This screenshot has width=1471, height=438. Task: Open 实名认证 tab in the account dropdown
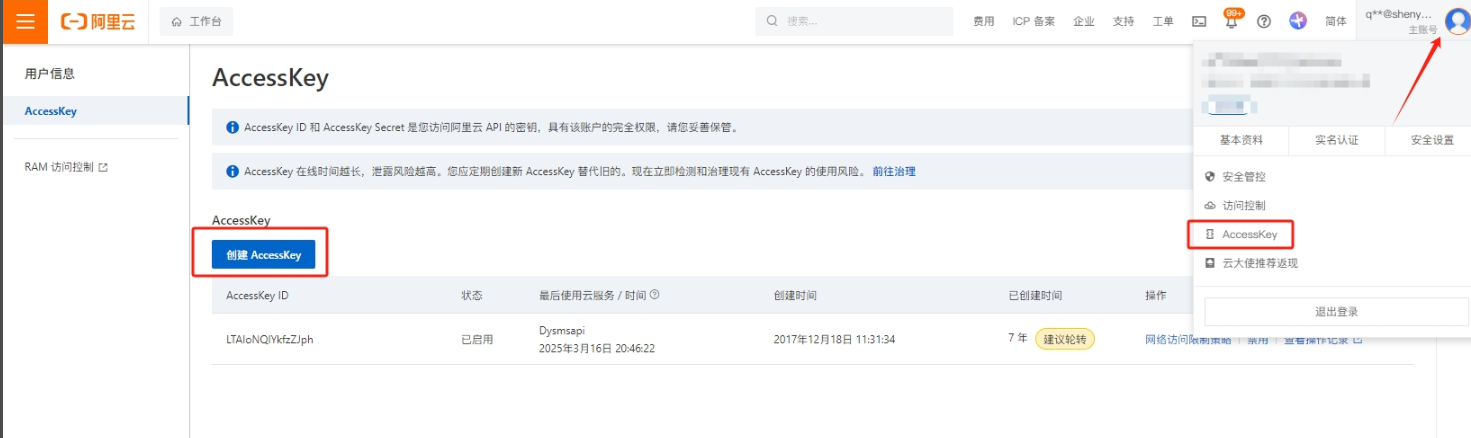[x=1337, y=140]
